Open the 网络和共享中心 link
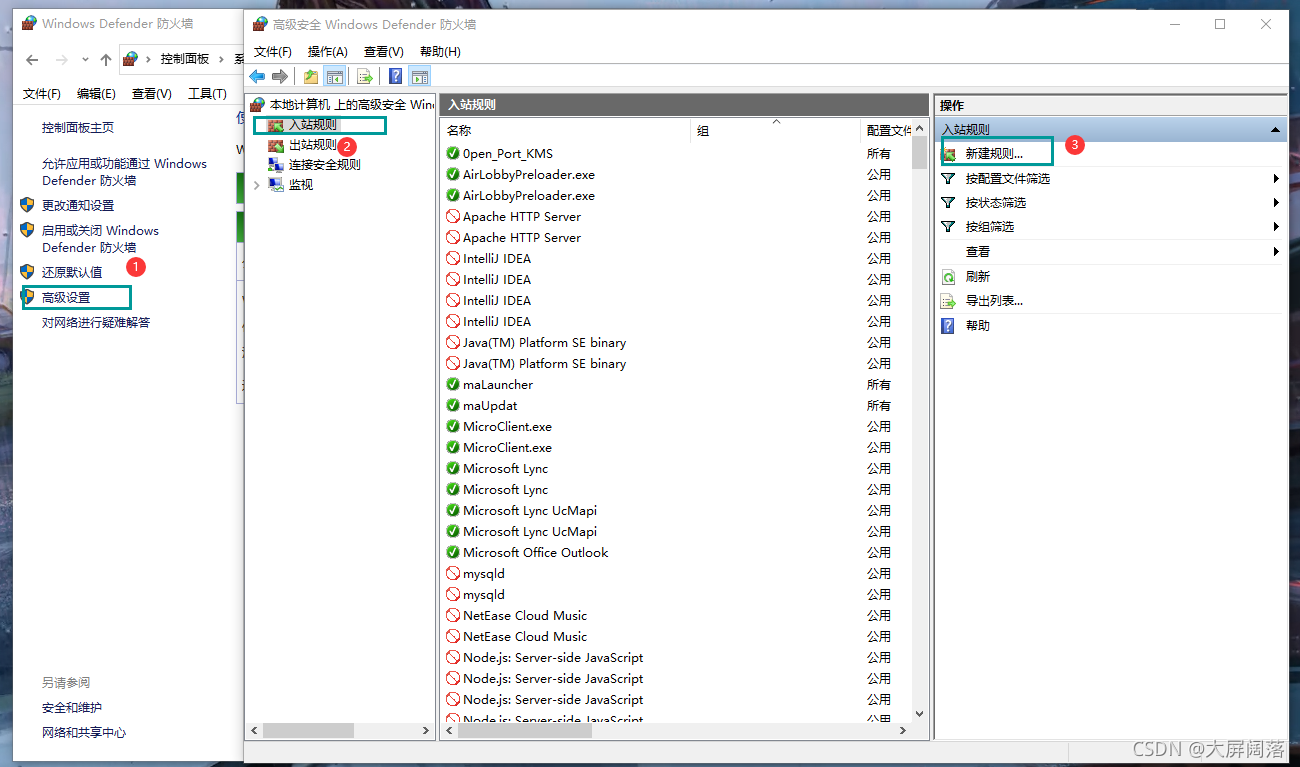 [x=84, y=732]
